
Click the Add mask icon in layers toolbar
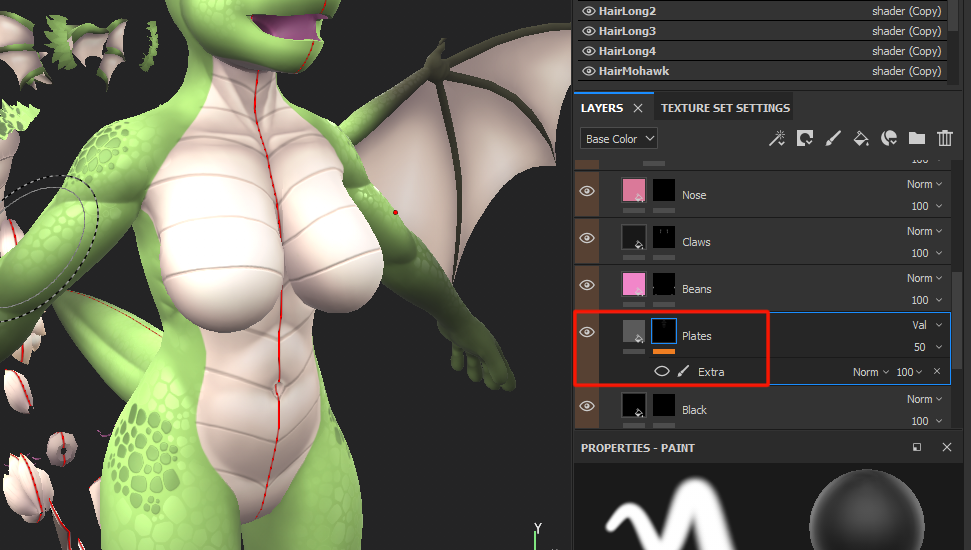pos(804,138)
